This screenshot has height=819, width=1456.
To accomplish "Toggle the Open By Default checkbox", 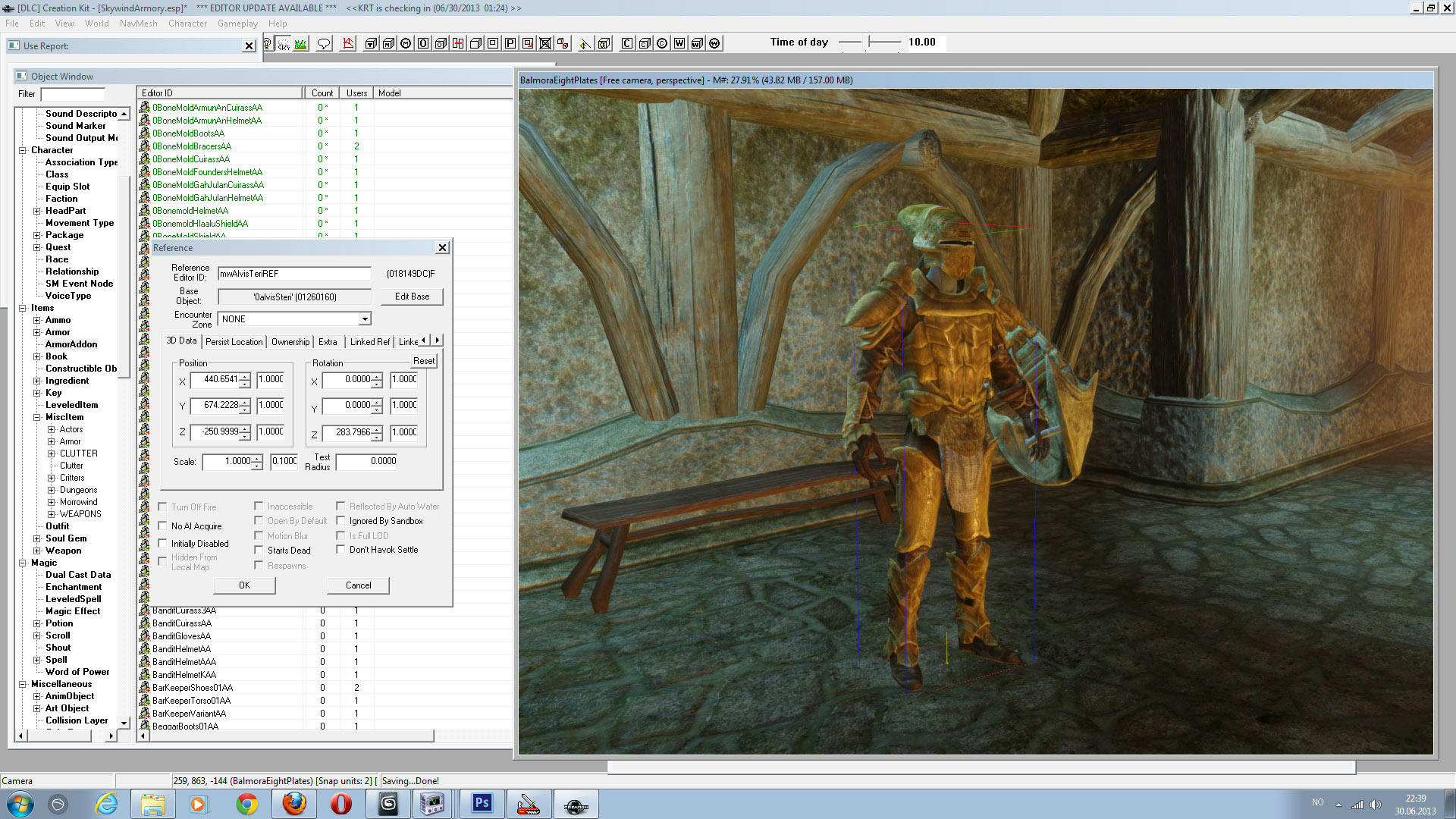I will pos(259,520).
